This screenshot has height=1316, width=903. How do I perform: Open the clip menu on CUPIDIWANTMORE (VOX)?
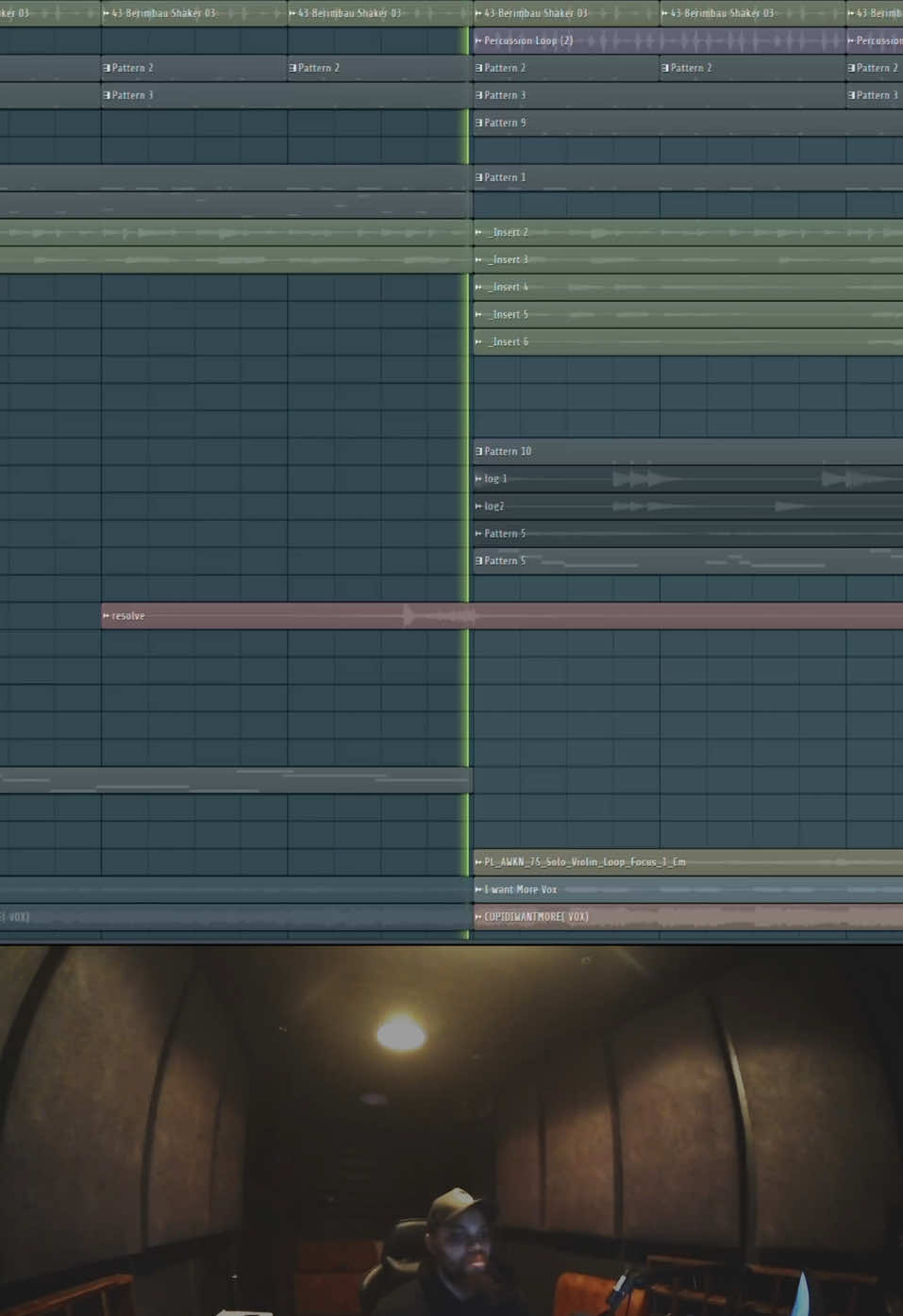[479, 916]
